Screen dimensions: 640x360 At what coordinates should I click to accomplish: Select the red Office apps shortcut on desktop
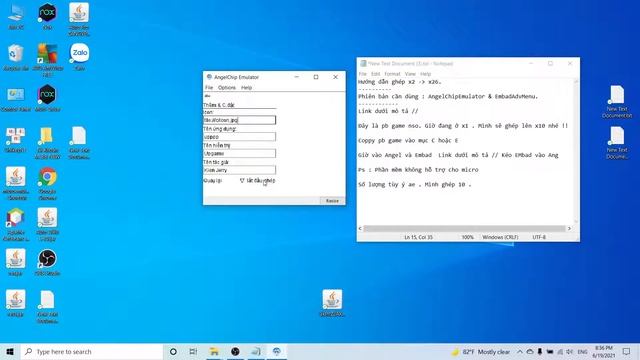point(16,140)
